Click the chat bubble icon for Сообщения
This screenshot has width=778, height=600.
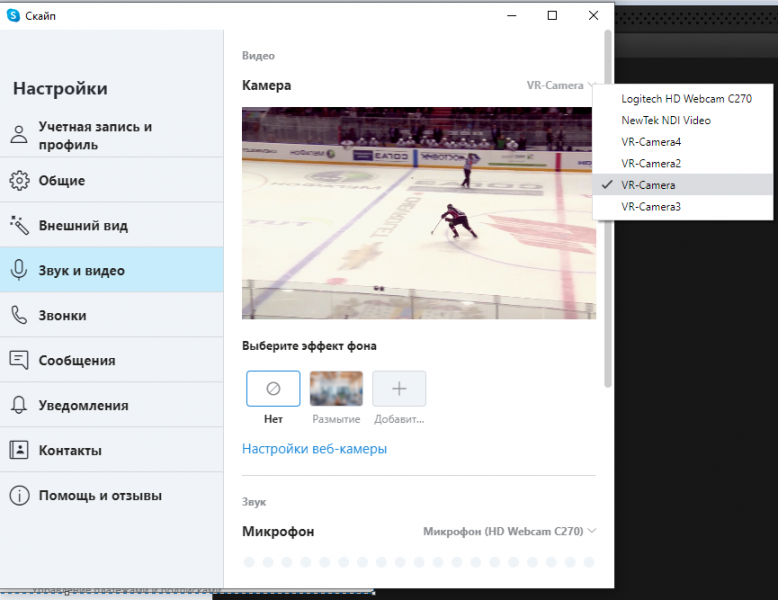click(x=19, y=360)
